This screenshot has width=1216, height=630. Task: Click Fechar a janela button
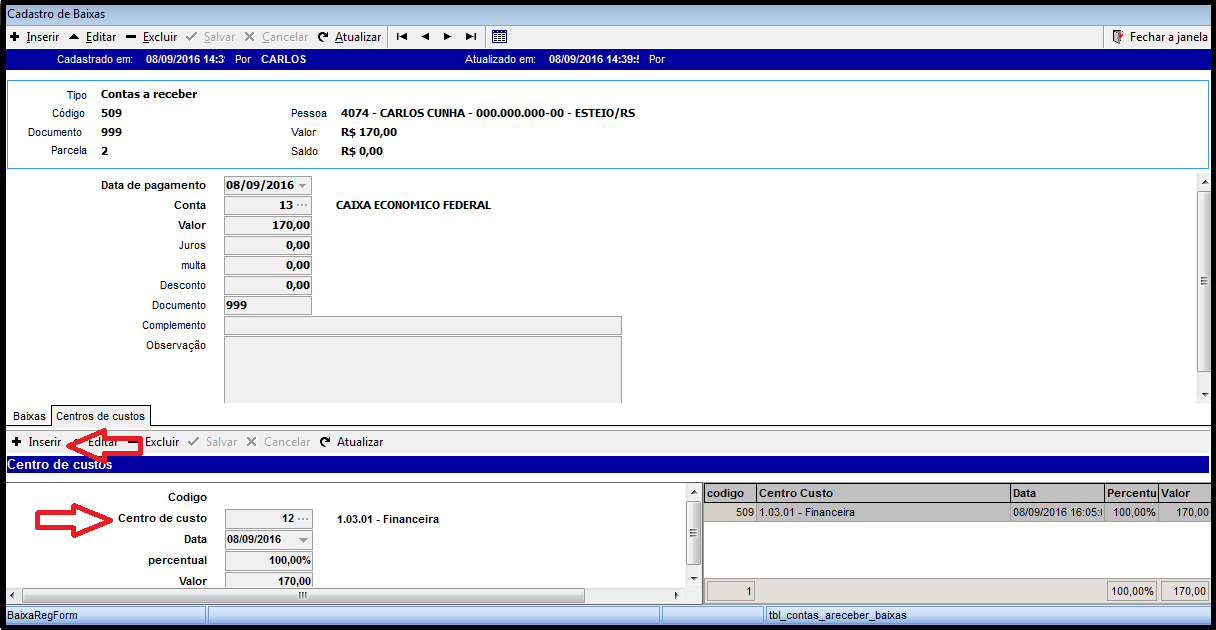[x=1160, y=37]
